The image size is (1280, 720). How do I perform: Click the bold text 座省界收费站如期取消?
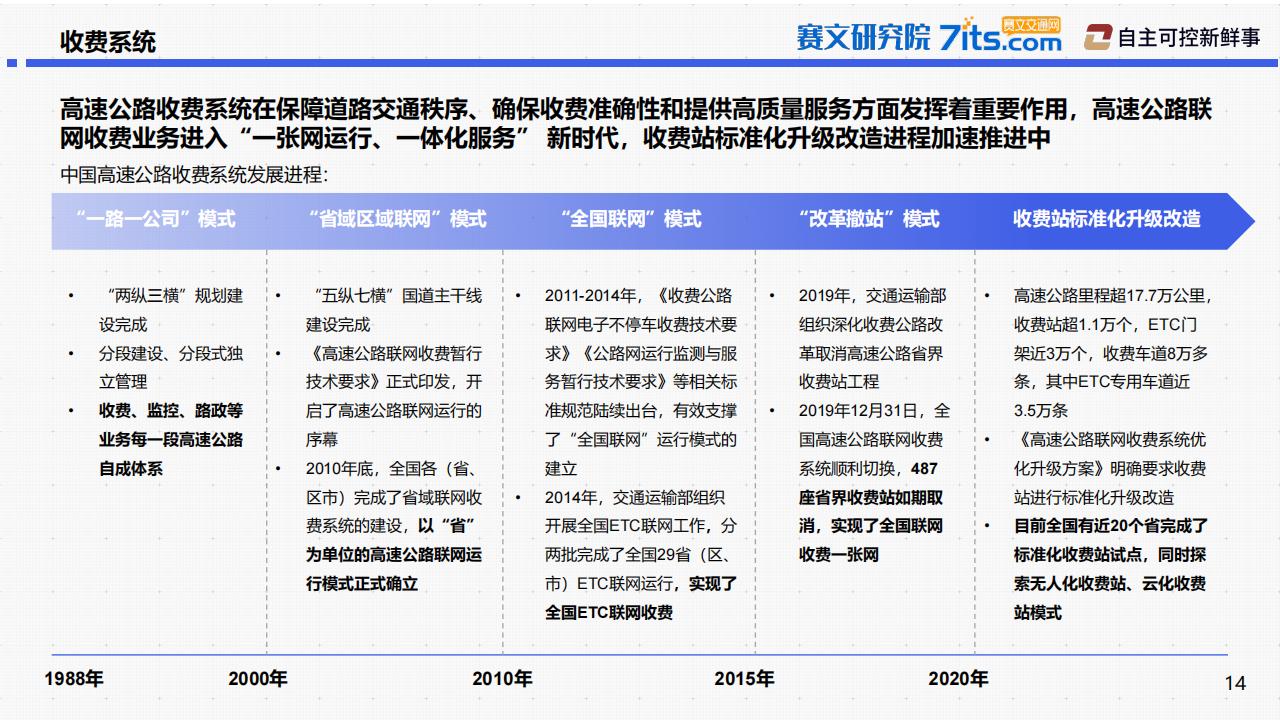[x=871, y=511]
